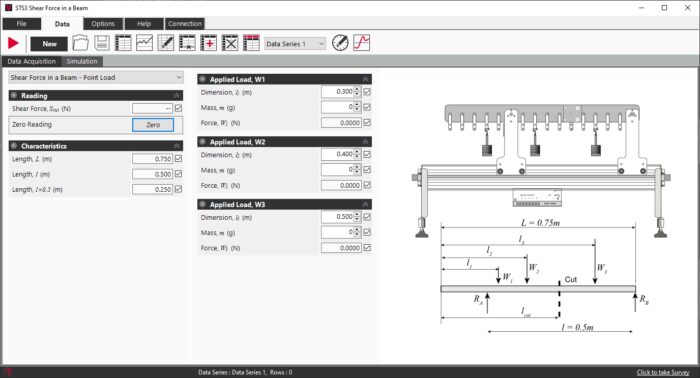Toggle checkbox next to Length L 0.750

tap(179, 158)
